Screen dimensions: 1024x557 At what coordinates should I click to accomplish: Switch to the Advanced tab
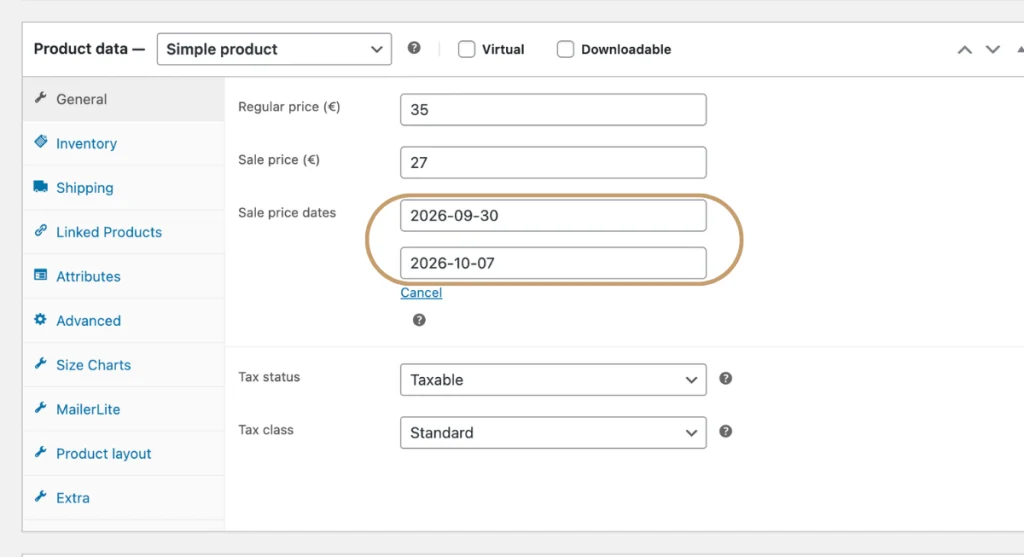(x=123, y=321)
